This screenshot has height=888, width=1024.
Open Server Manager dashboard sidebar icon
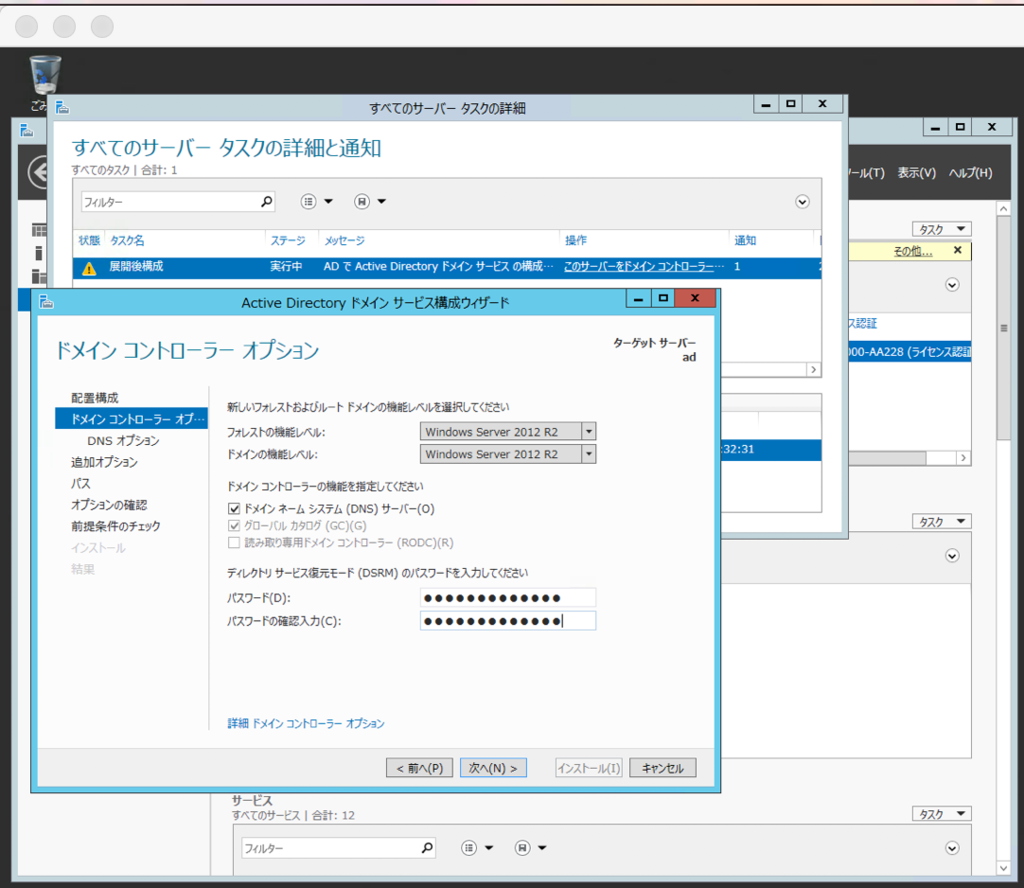tap(39, 230)
